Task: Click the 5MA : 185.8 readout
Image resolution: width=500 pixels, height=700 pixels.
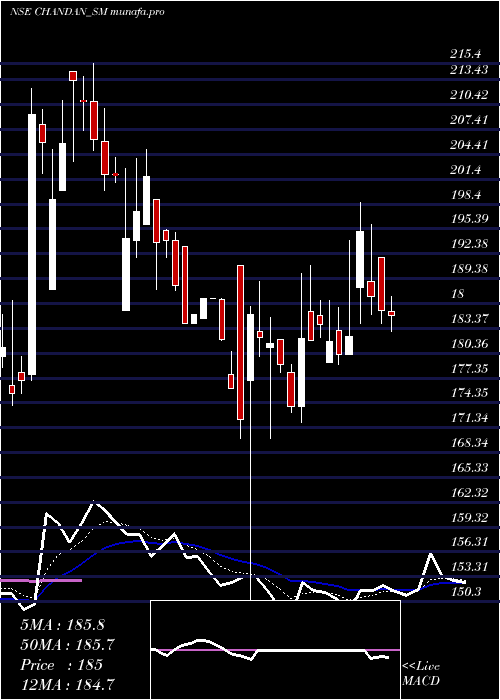Action: point(62,625)
